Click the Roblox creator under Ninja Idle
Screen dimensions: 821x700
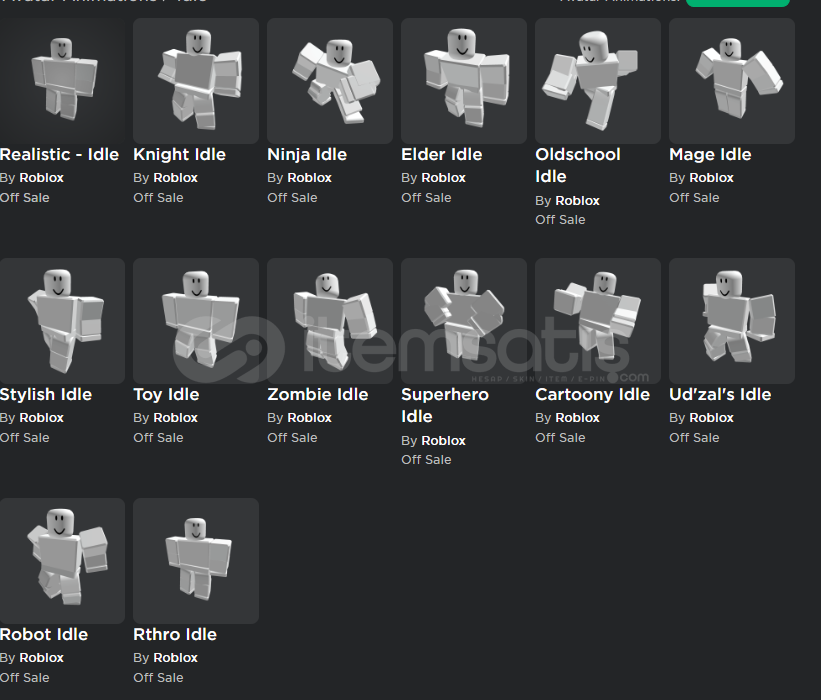[309, 178]
